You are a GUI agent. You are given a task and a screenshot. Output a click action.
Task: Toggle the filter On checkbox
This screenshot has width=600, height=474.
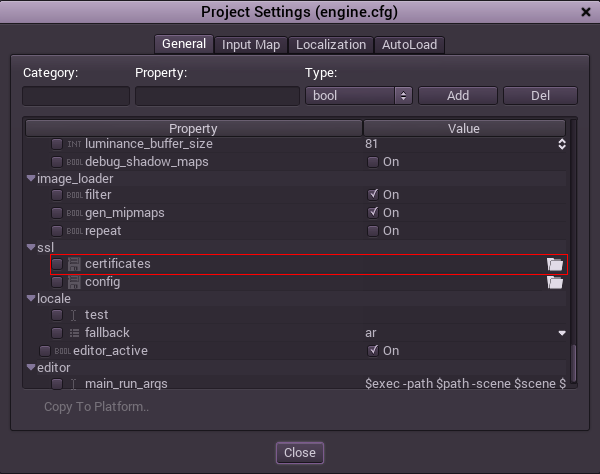(373, 195)
